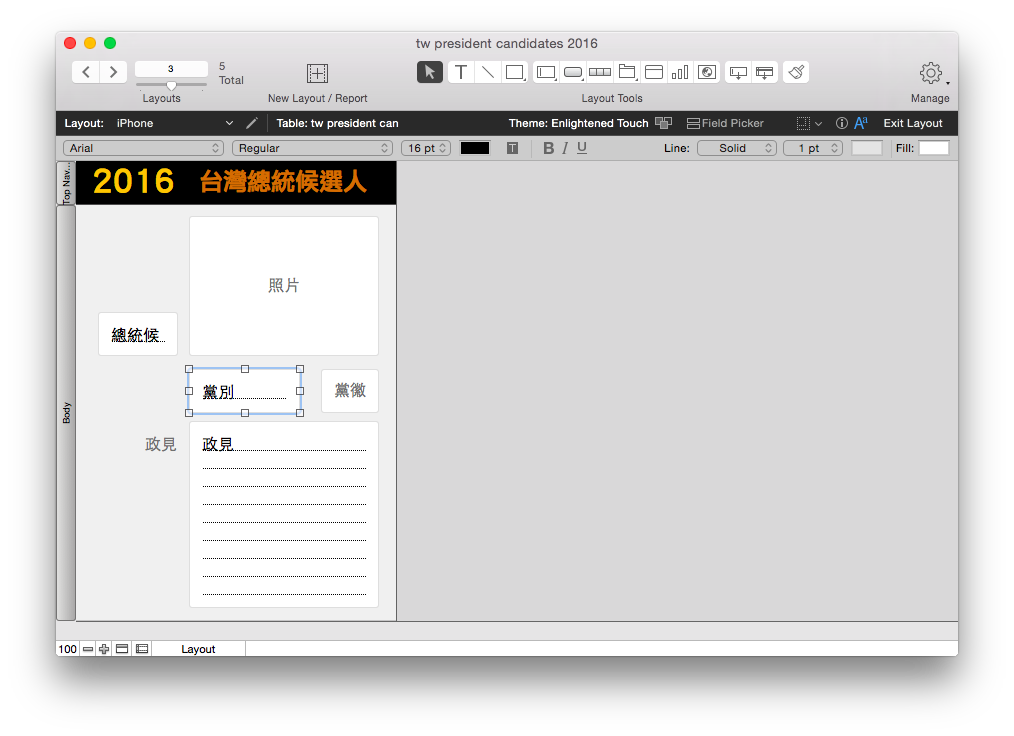Open the Regular font style dropdown
Image resolution: width=1014 pixels, height=736 pixels.
312,148
